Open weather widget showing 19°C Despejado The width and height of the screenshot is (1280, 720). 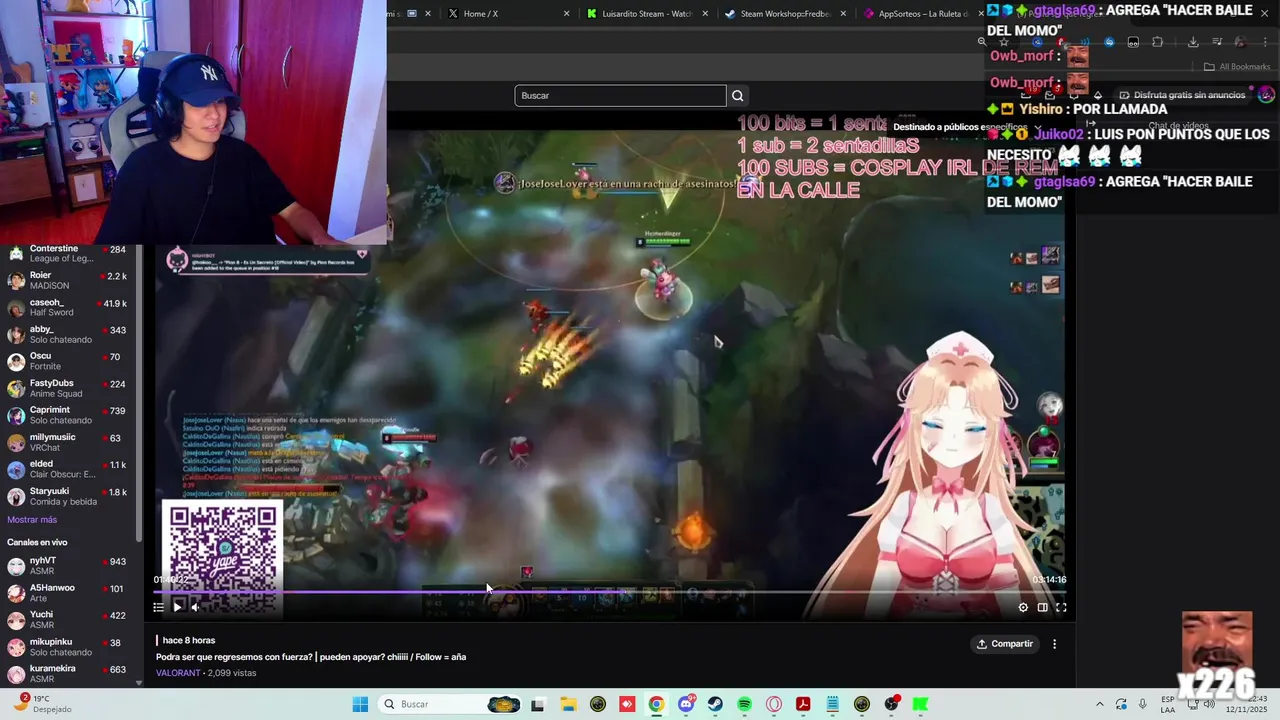[45, 704]
